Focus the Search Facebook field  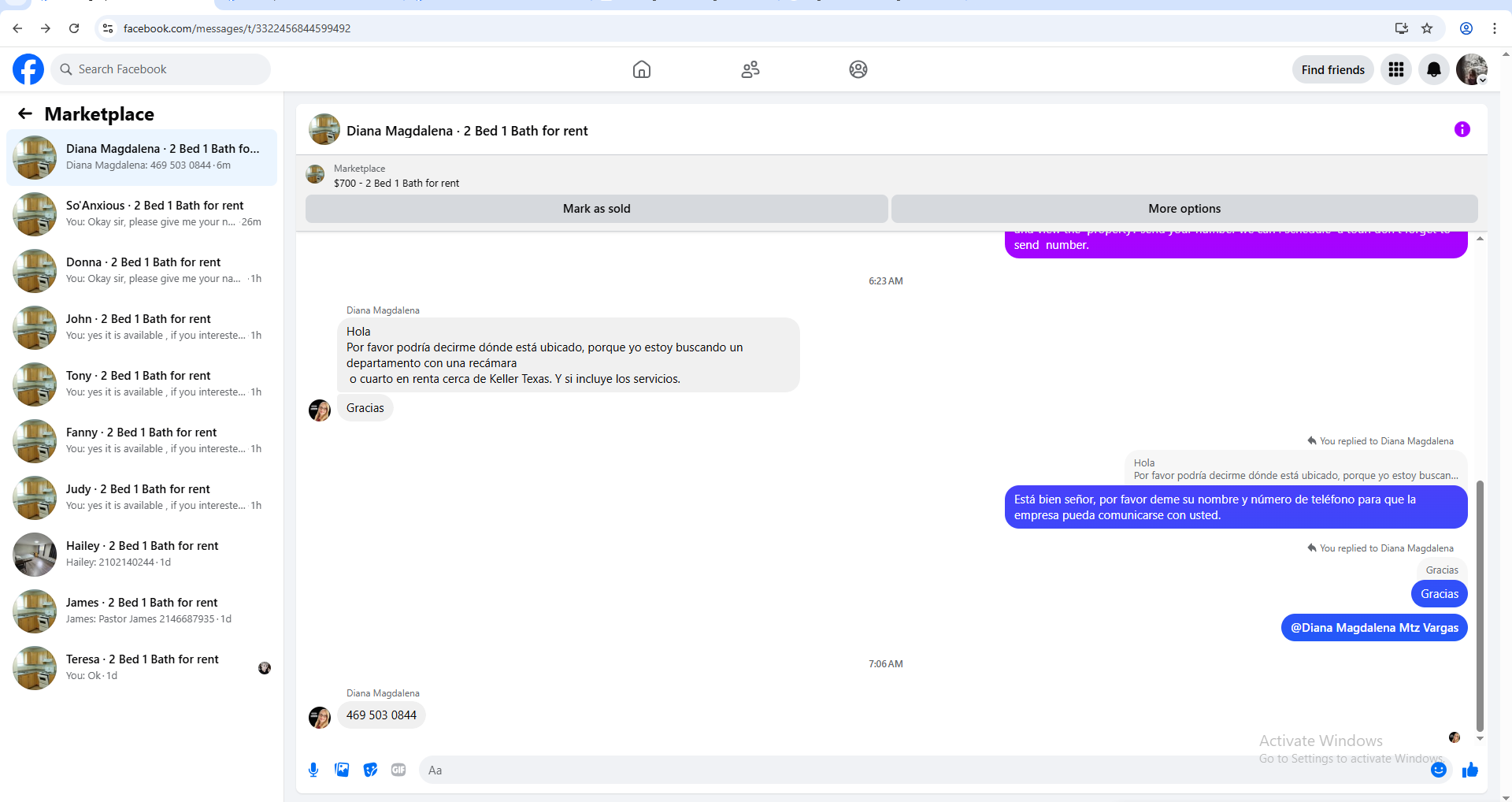[161, 69]
